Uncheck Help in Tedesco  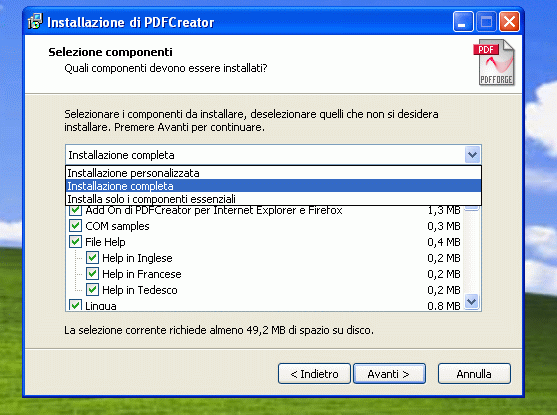tap(92, 290)
